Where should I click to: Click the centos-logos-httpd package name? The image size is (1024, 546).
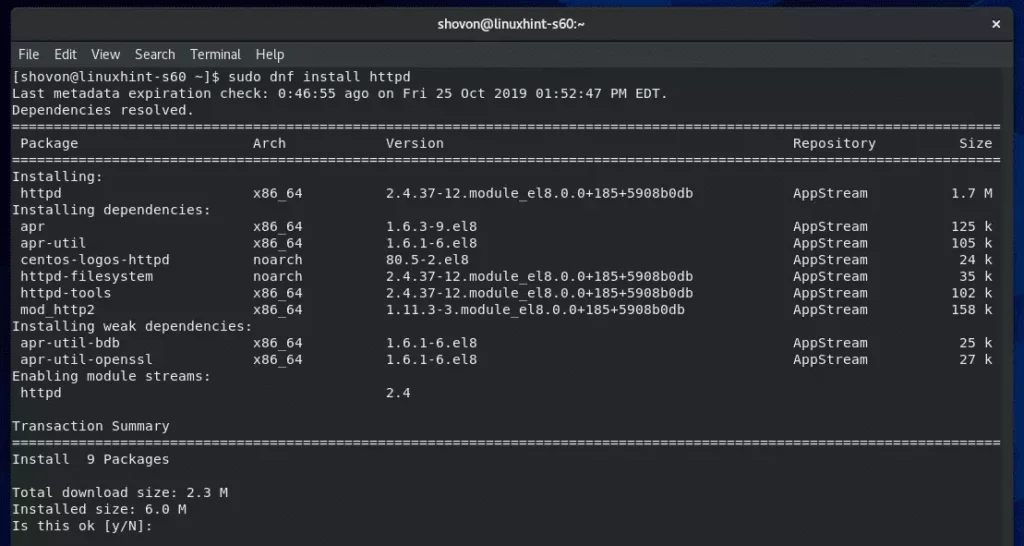[x=95, y=259]
